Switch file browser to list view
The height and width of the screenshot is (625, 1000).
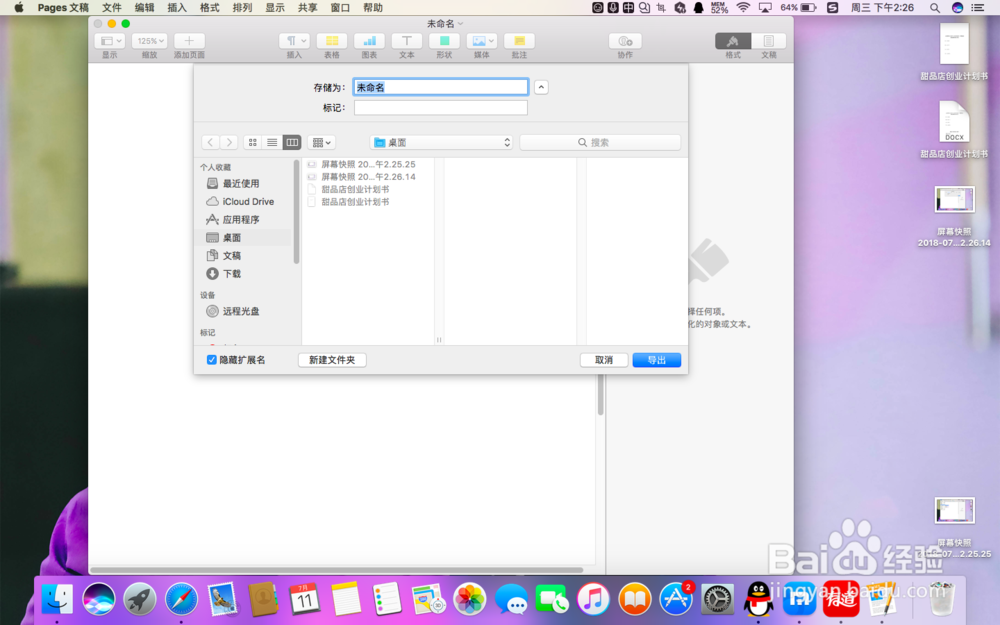(272, 142)
